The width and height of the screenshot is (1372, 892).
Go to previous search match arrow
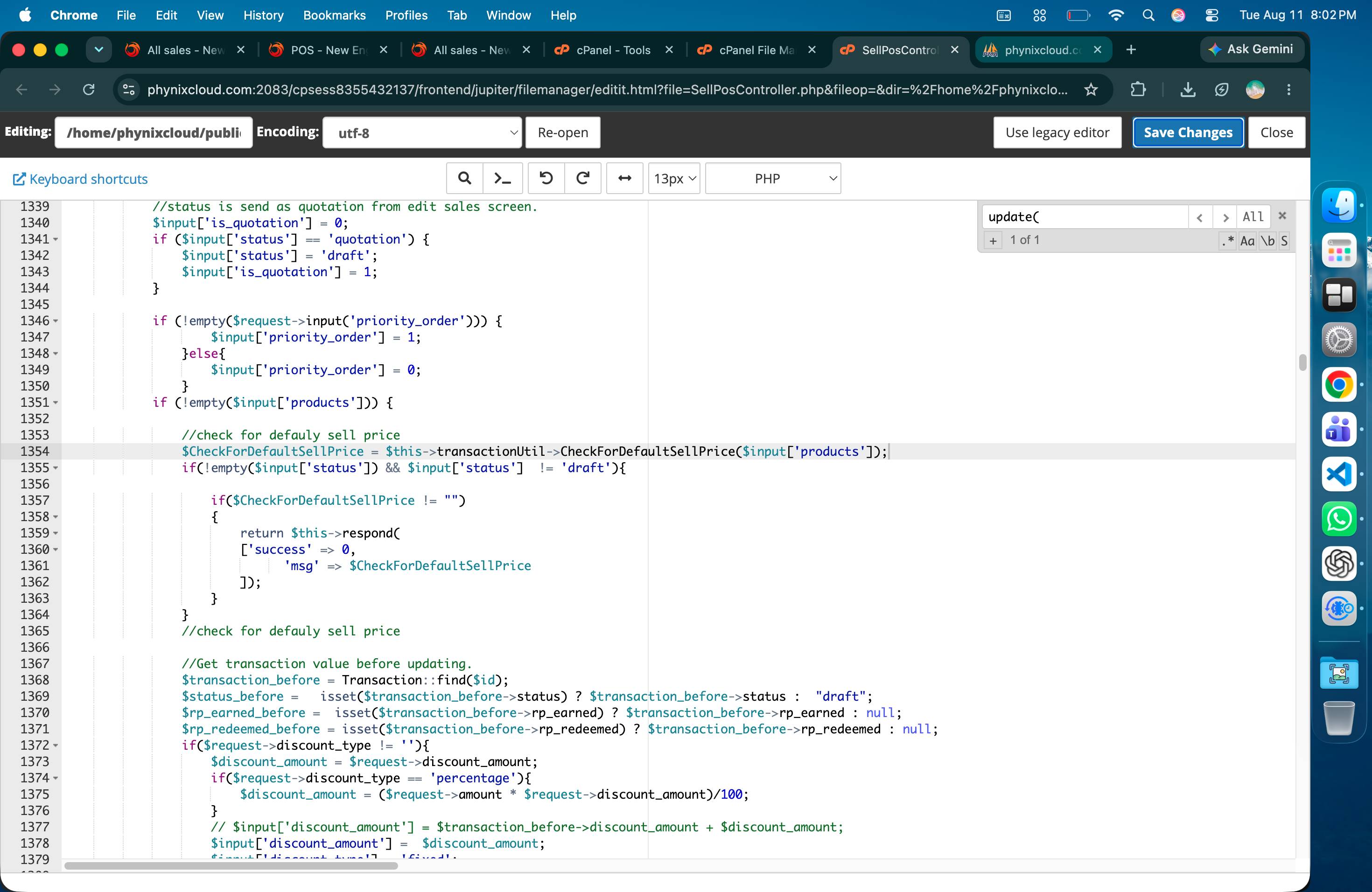(1200, 217)
